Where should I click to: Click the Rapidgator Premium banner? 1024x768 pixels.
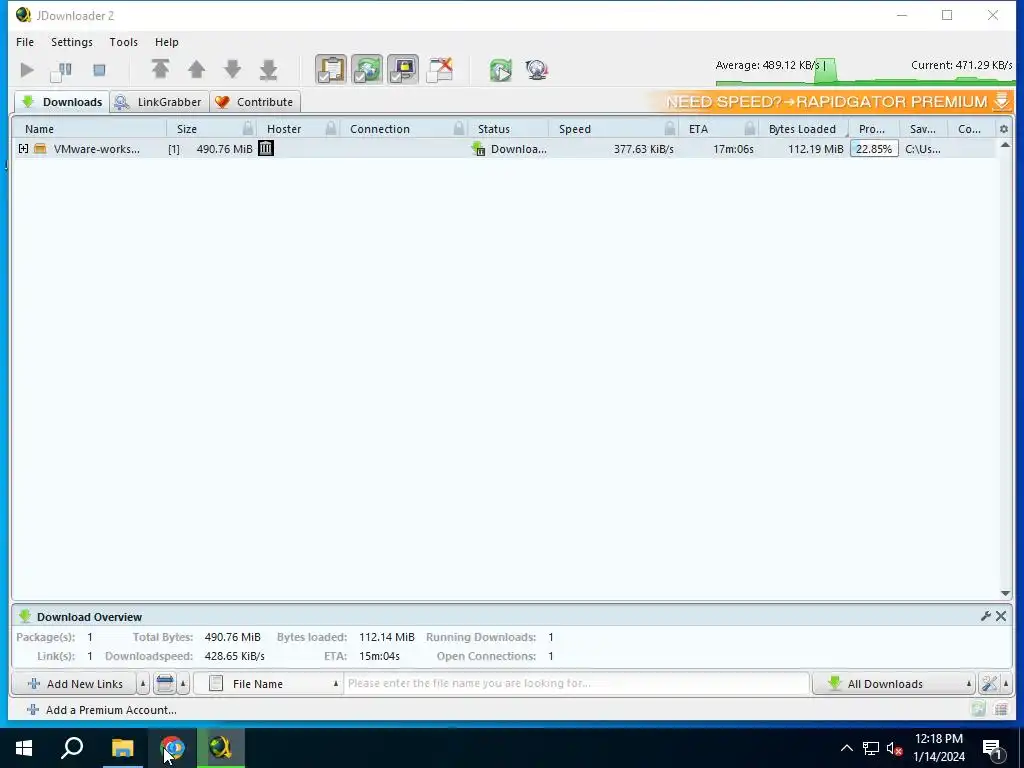point(829,102)
